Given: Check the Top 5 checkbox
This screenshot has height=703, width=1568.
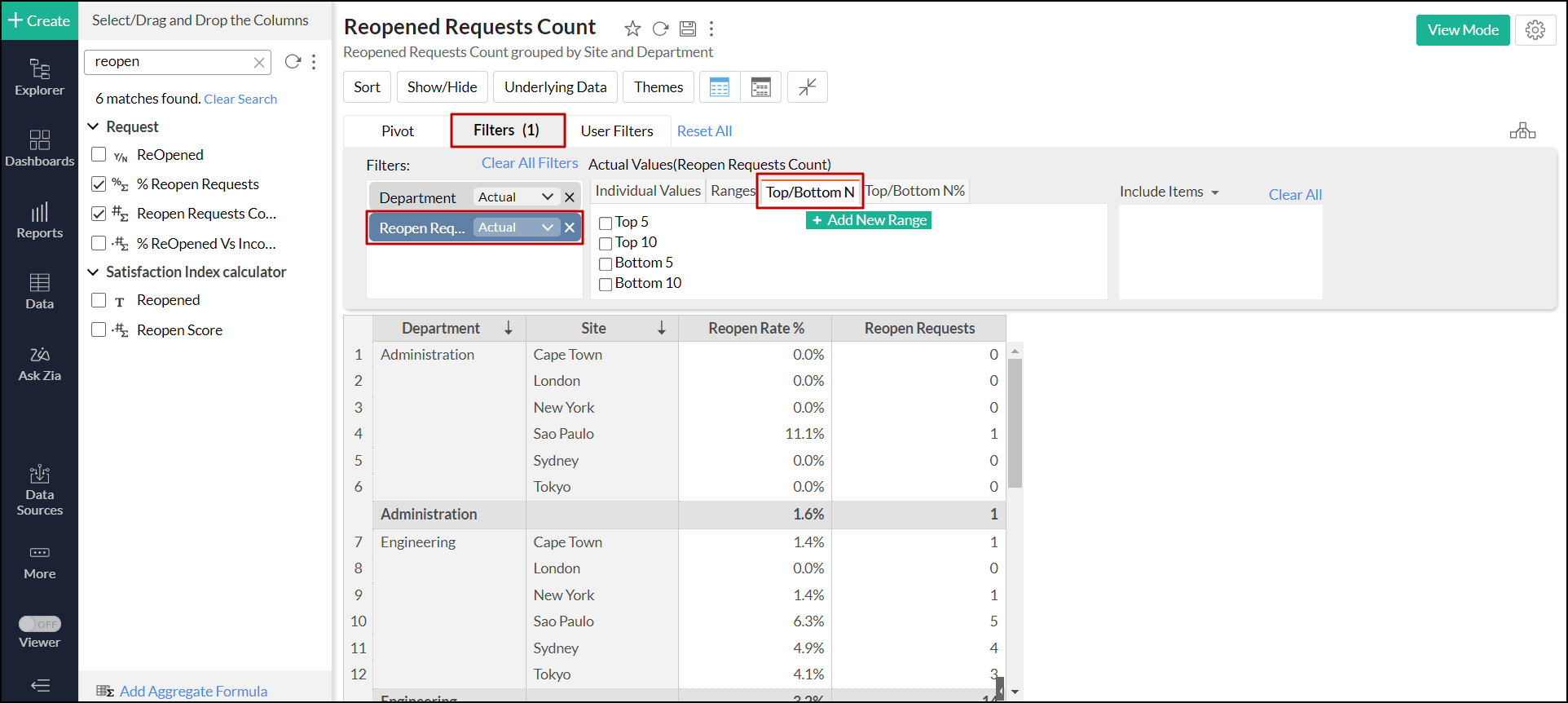Looking at the screenshot, I should 606,223.
